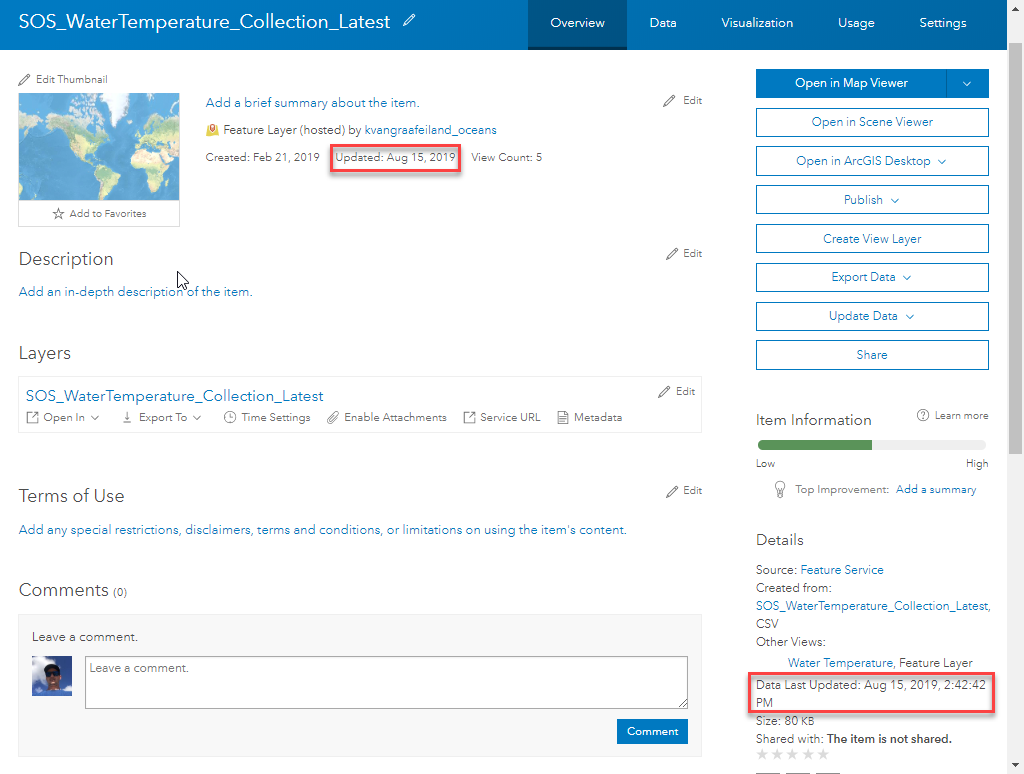Open the SOS_WaterTemperature_Collection_Latest layer link
This screenshot has width=1024, height=774.
pyautogui.click(x=174, y=396)
